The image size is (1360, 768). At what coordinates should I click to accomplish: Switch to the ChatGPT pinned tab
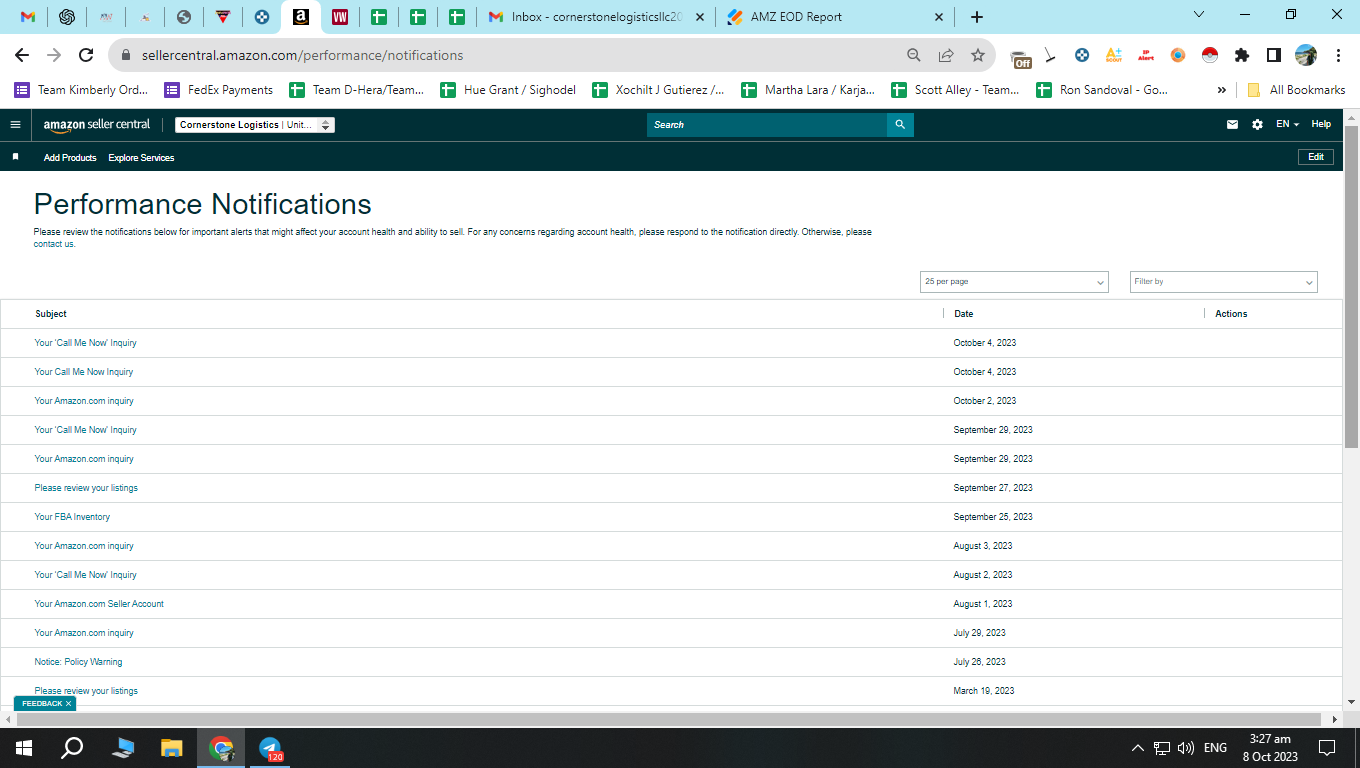click(x=67, y=17)
